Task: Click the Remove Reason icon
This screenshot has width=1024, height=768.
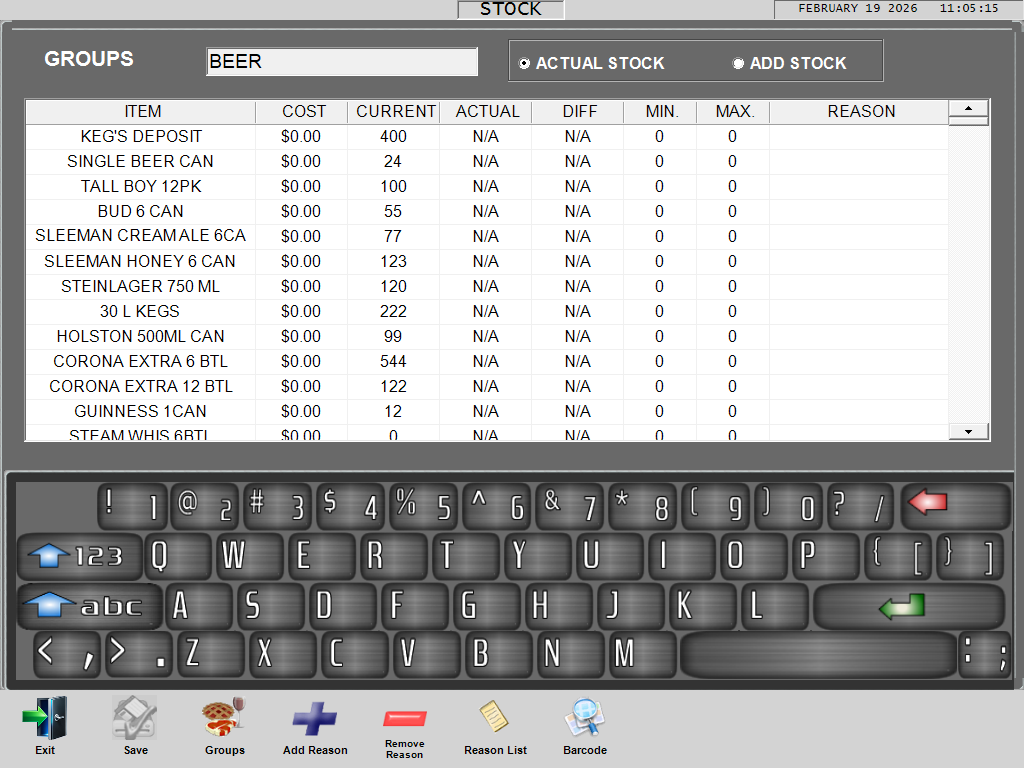Action: pos(404,718)
